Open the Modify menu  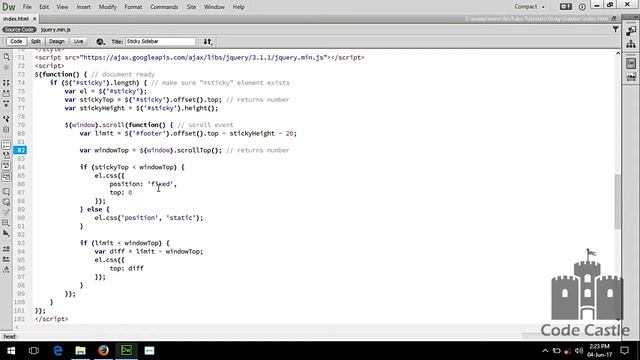tap(107, 7)
